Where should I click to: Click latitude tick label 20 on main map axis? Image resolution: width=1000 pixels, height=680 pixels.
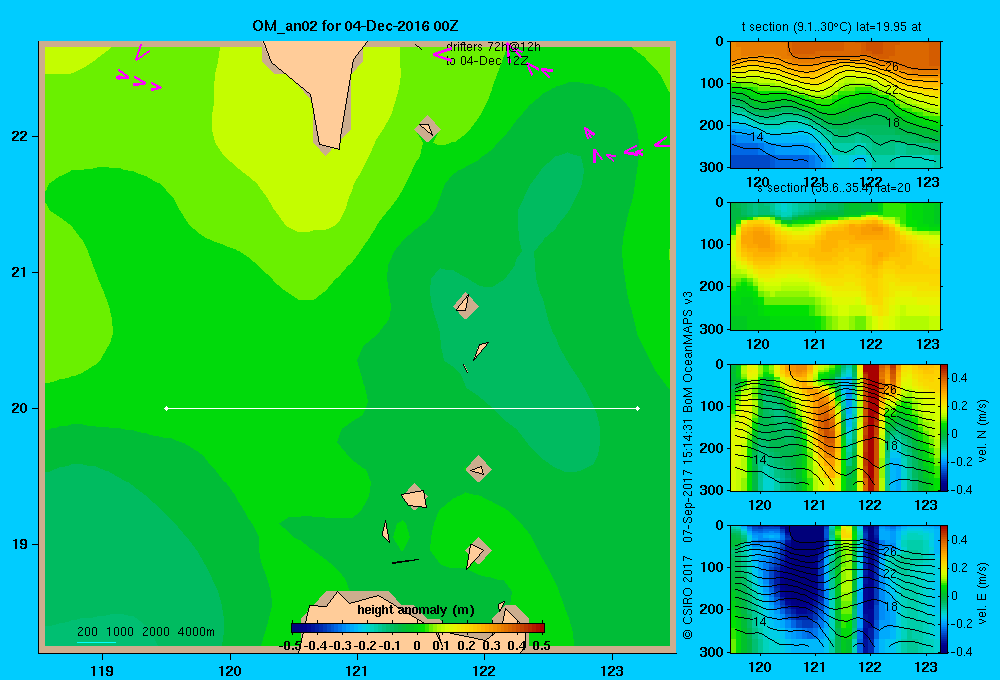(x=19, y=408)
